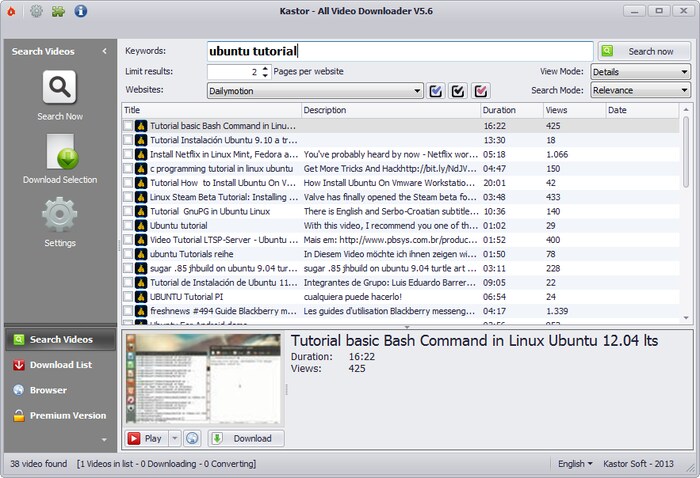Viewport: 700px width, 478px height.
Task: Open the blue info icon
Action: point(81,11)
